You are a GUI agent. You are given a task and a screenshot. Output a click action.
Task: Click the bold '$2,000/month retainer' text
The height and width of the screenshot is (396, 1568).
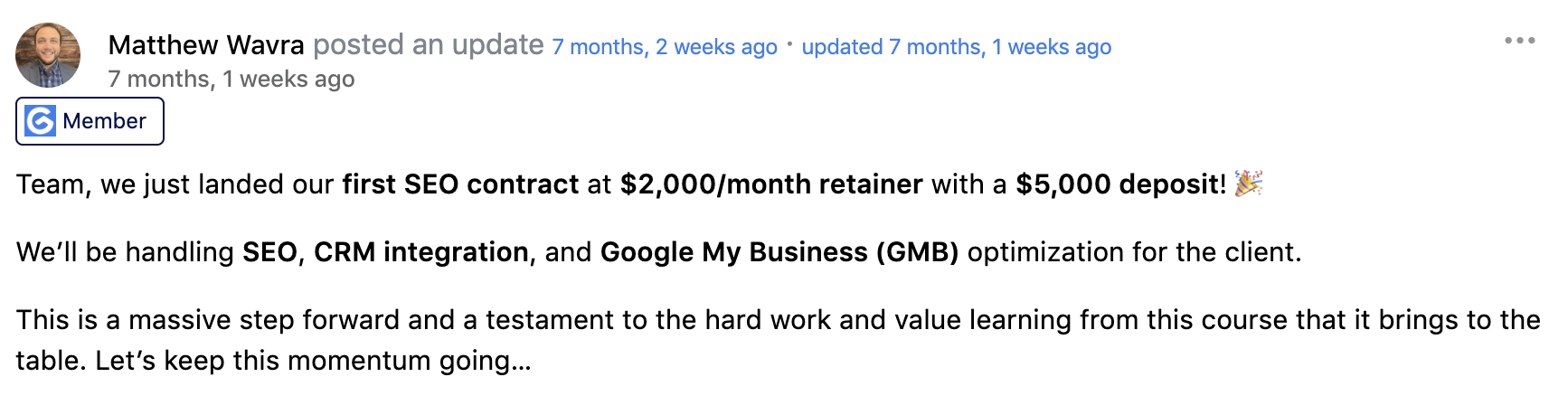pos(771,184)
